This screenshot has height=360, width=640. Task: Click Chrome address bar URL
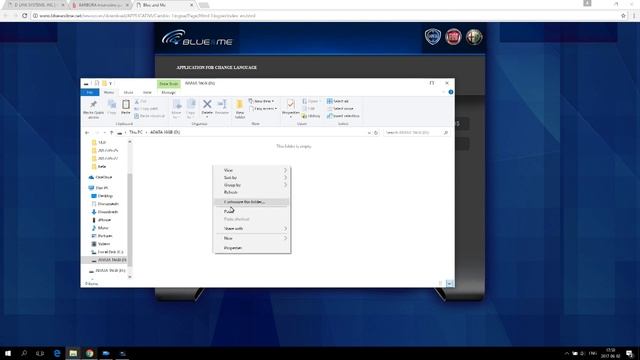(x=148, y=16)
